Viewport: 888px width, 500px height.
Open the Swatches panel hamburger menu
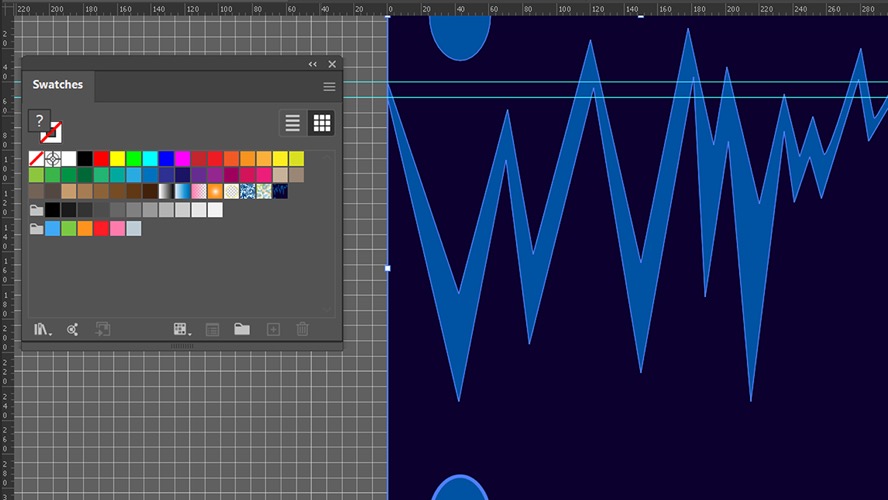[x=329, y=87]
